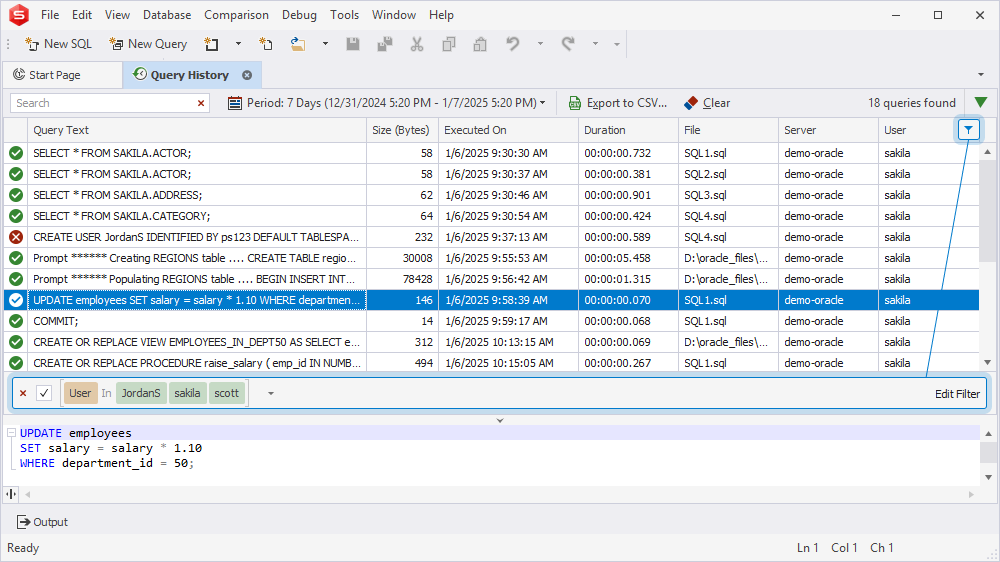Sort by Duration column header

[x=628, y=130]
